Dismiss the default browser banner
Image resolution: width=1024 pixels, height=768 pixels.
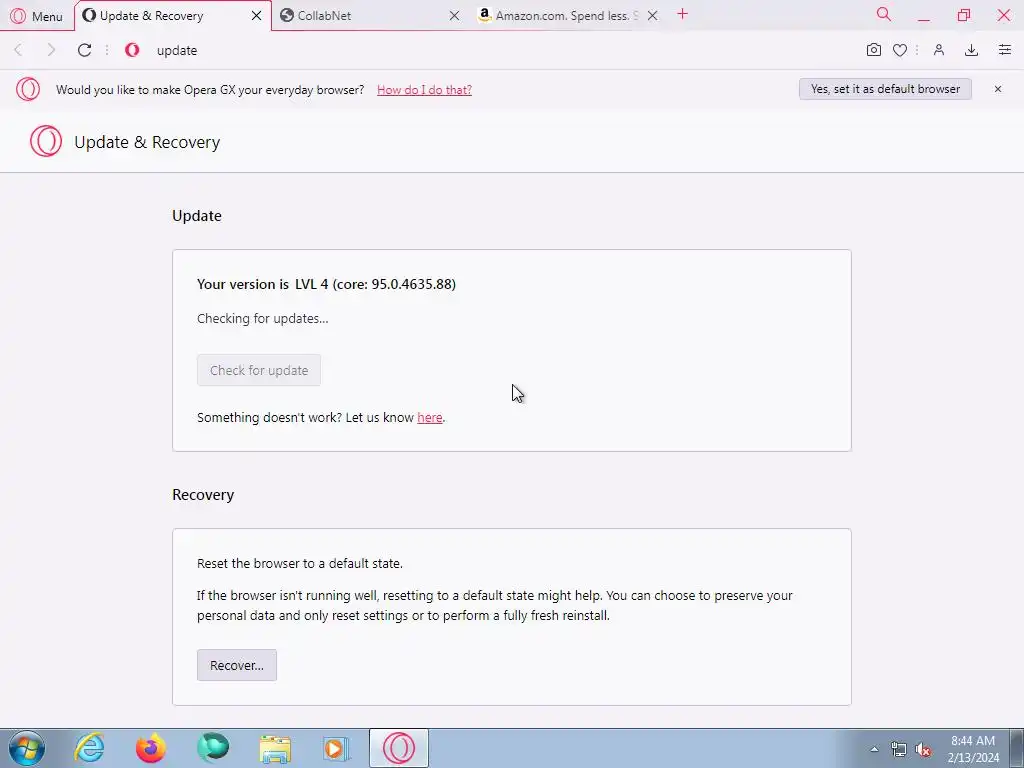pos(998,89)
